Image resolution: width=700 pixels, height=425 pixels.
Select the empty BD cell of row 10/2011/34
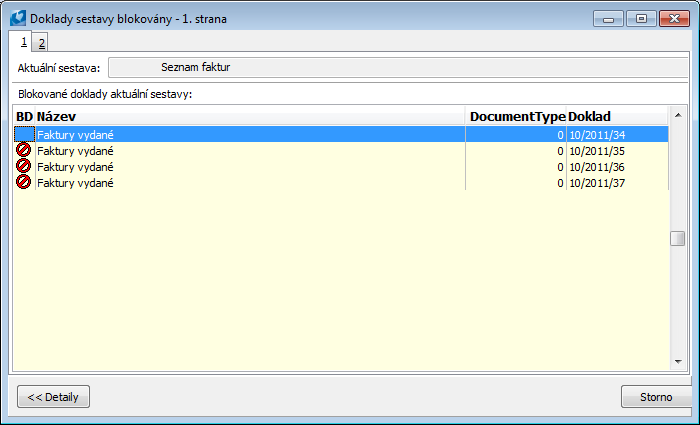(x=24, y=134)
